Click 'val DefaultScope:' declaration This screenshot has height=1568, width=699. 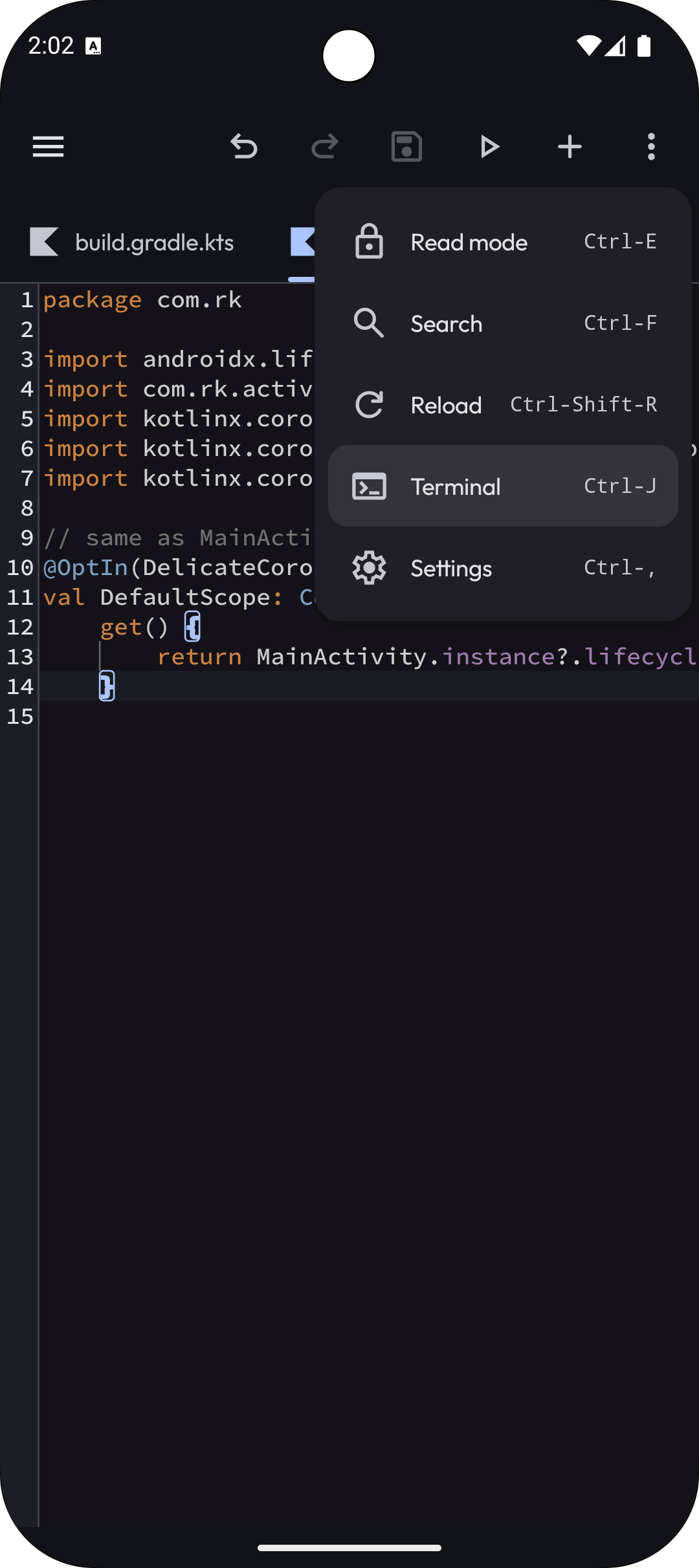click(163, 597)
